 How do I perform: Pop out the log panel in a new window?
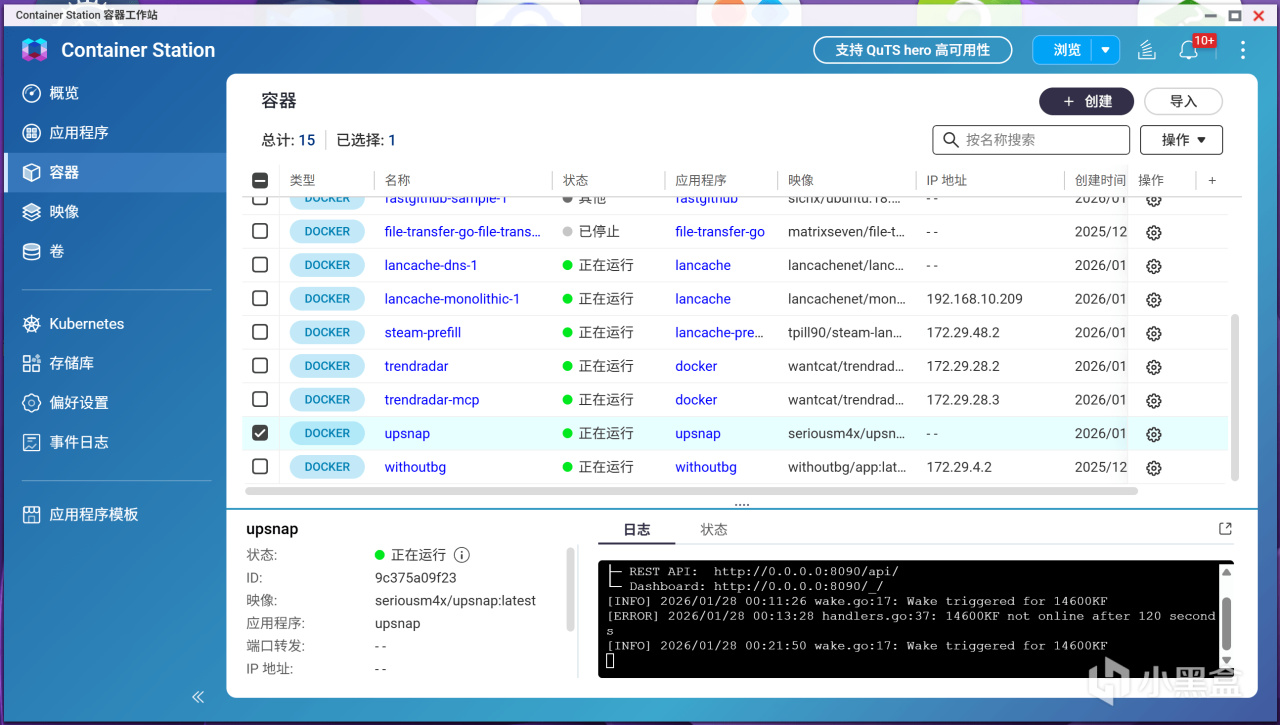pyautogui.click(x=1225, y=529)
